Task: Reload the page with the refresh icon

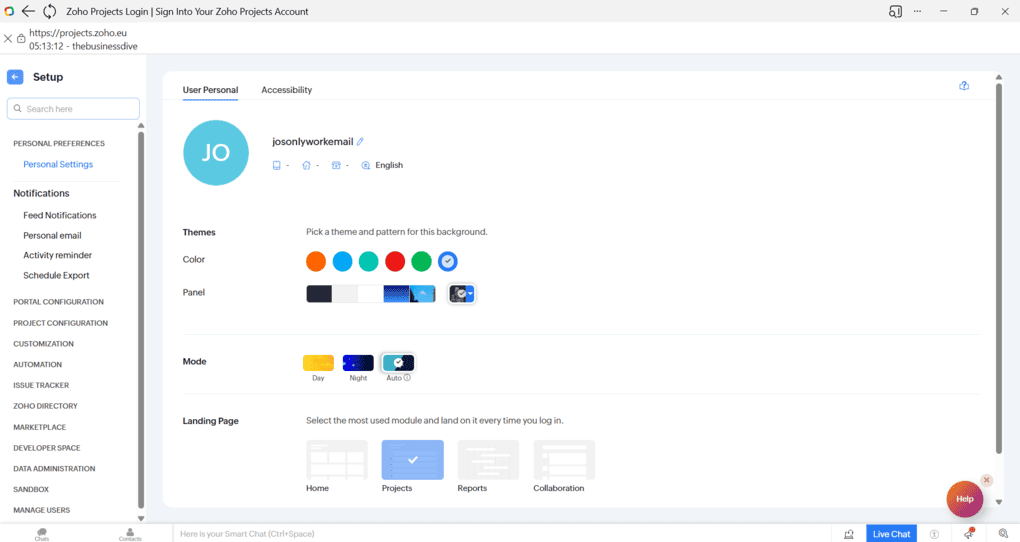Action: tap(50, 11)
